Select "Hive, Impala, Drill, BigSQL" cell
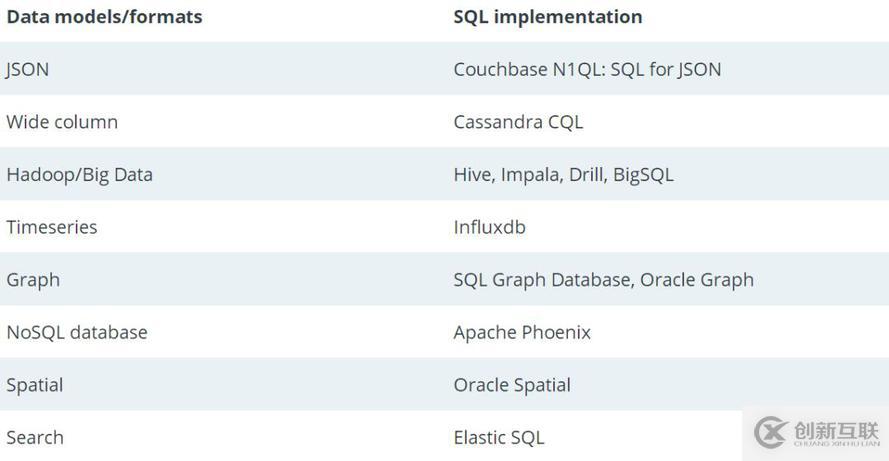 (x=563, y=175)
